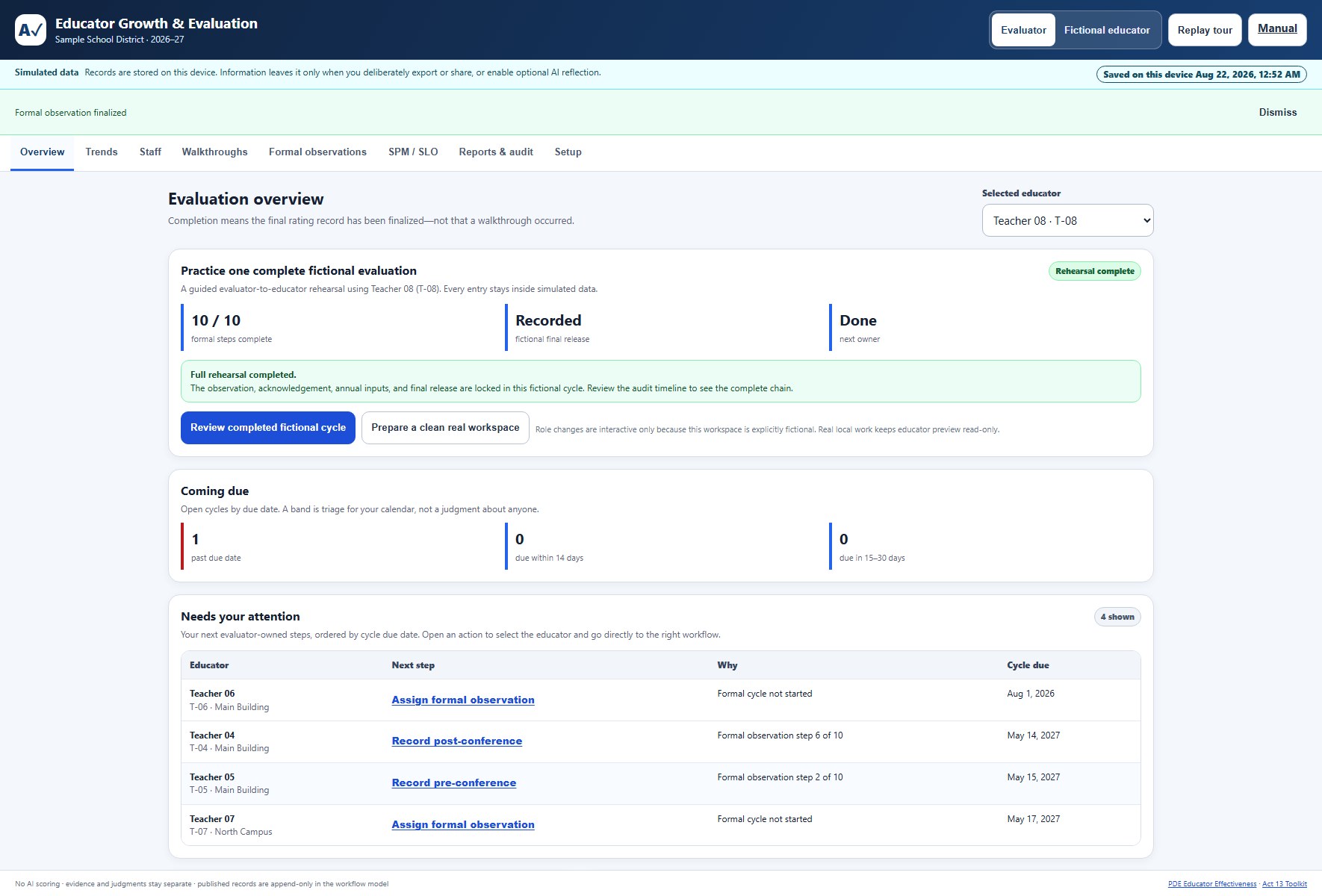The width and height of the screenshot is (1322, 896).
Task: Click the Recorded fictional final release stat
Action: (x=661, y=327)
